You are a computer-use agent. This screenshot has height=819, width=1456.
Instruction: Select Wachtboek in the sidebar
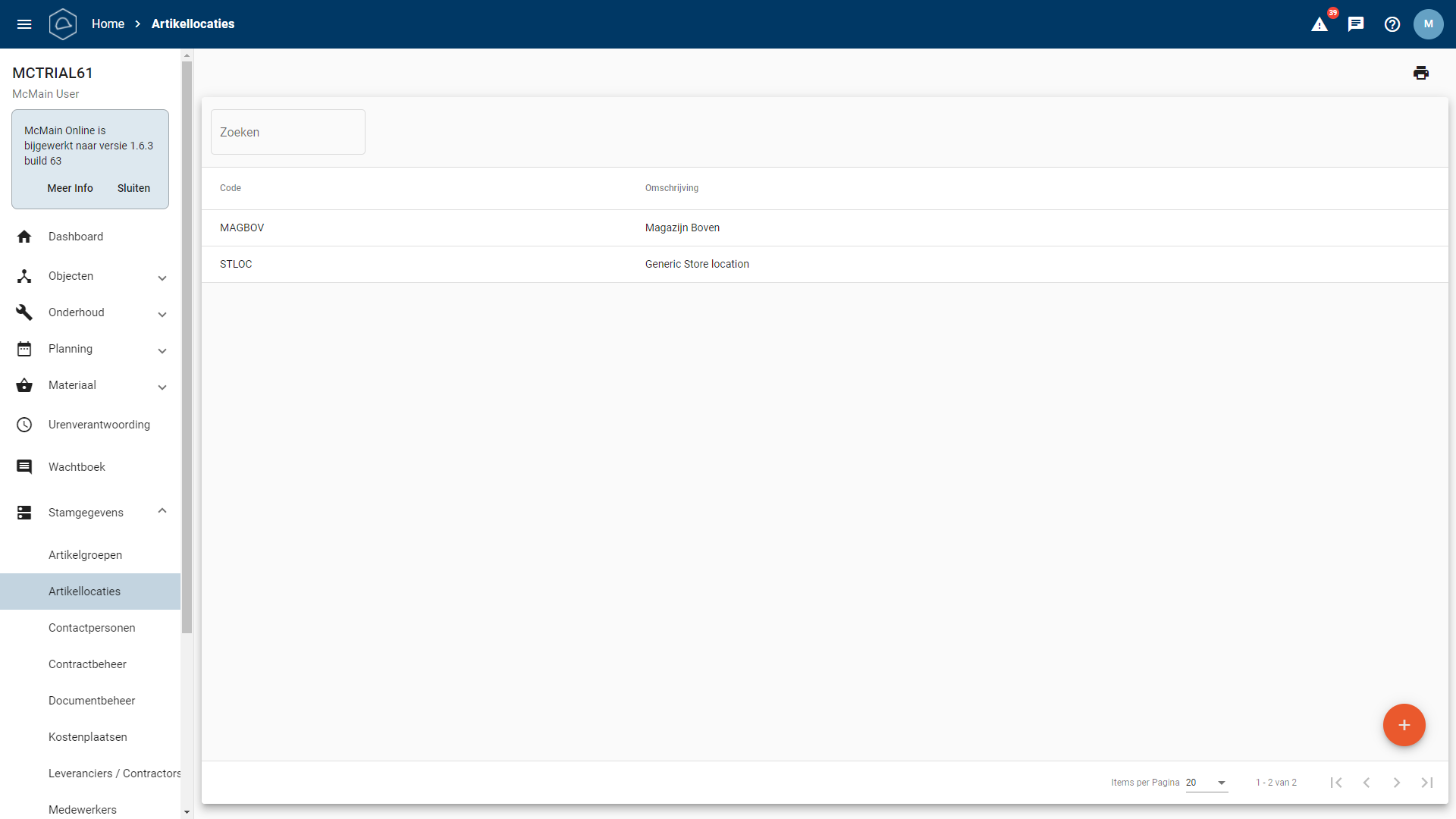(x=77, y=467)
